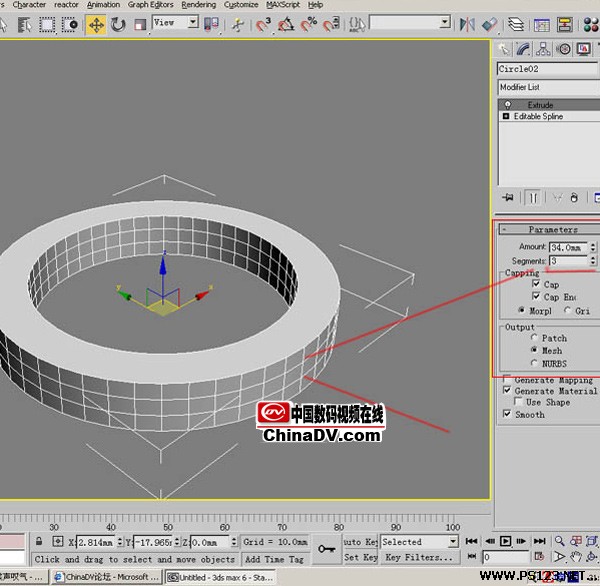Click Add Time Tag
The width and height of the screenshot is (600, 586).
[275, 559]
